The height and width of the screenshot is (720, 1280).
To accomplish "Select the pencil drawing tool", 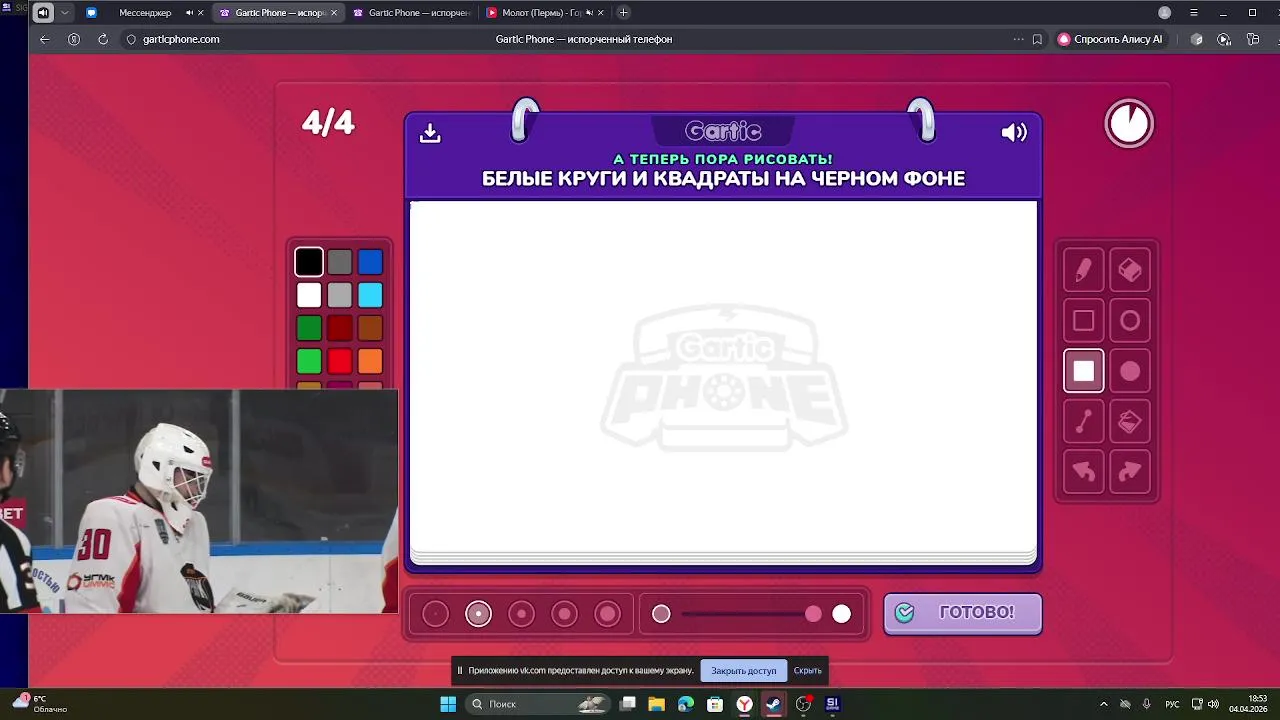I will [1083, 270].
